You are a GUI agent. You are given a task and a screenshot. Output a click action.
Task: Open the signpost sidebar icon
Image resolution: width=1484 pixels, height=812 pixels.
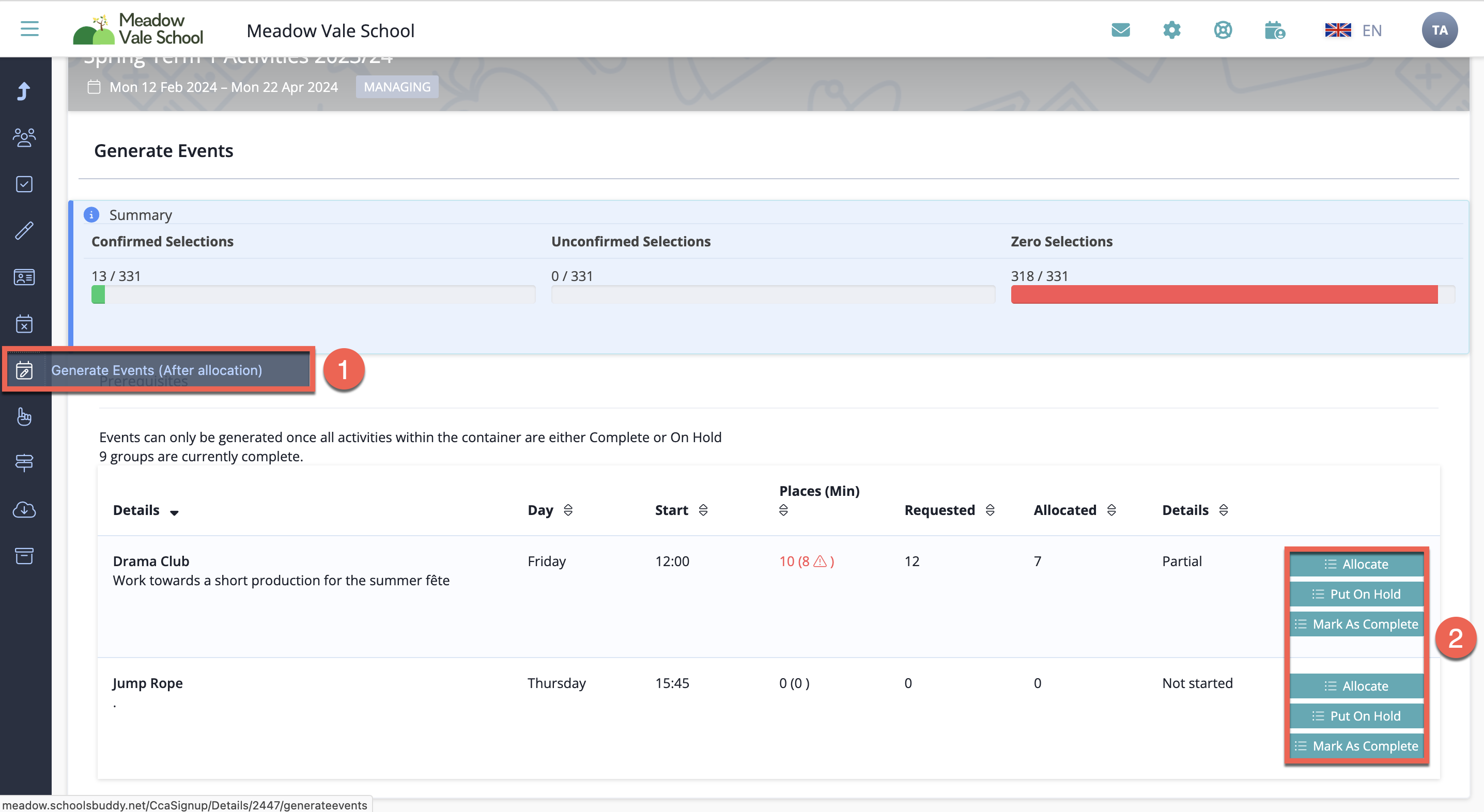tap(24, 462)
